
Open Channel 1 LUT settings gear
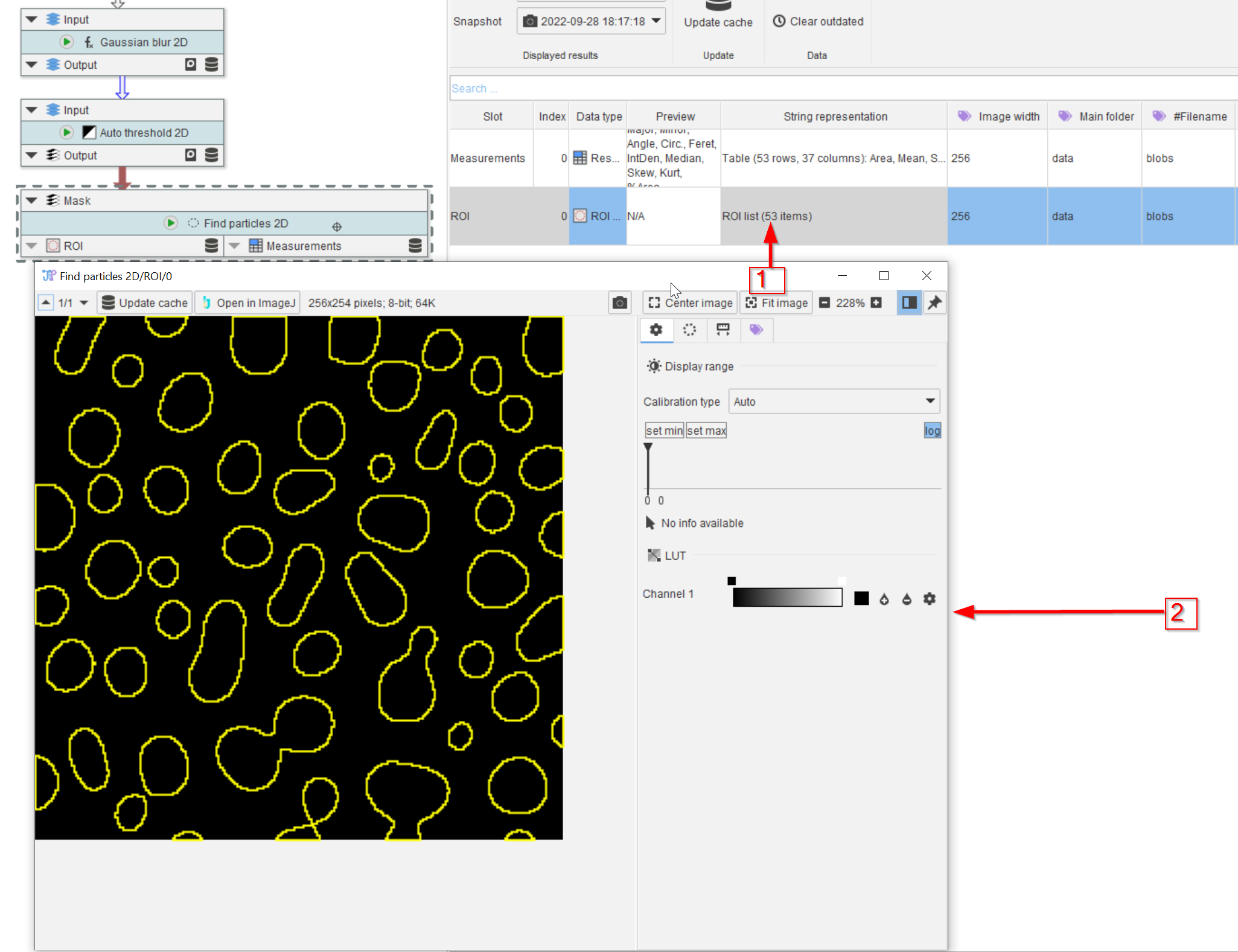(x=930, y=599)
